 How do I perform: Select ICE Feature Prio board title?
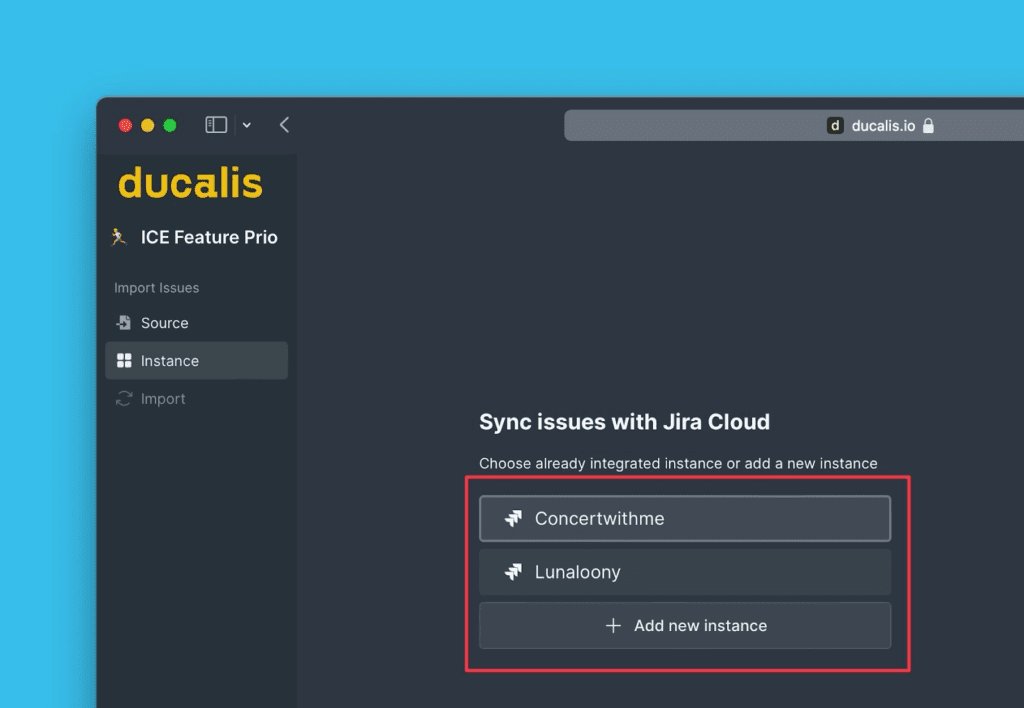coord(209,237)
